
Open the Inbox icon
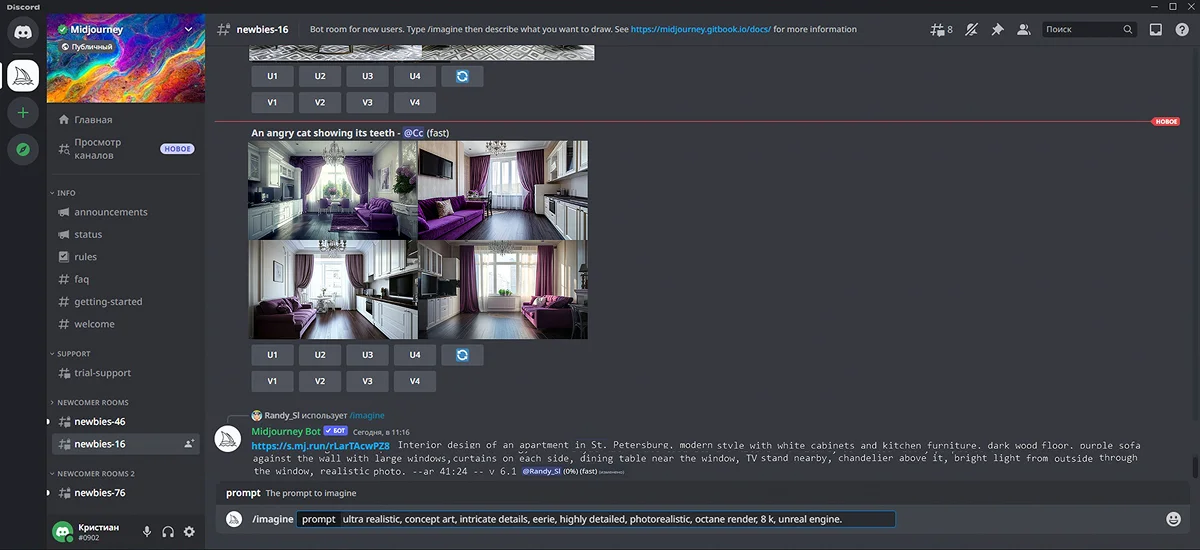(x=1156, y=30)
